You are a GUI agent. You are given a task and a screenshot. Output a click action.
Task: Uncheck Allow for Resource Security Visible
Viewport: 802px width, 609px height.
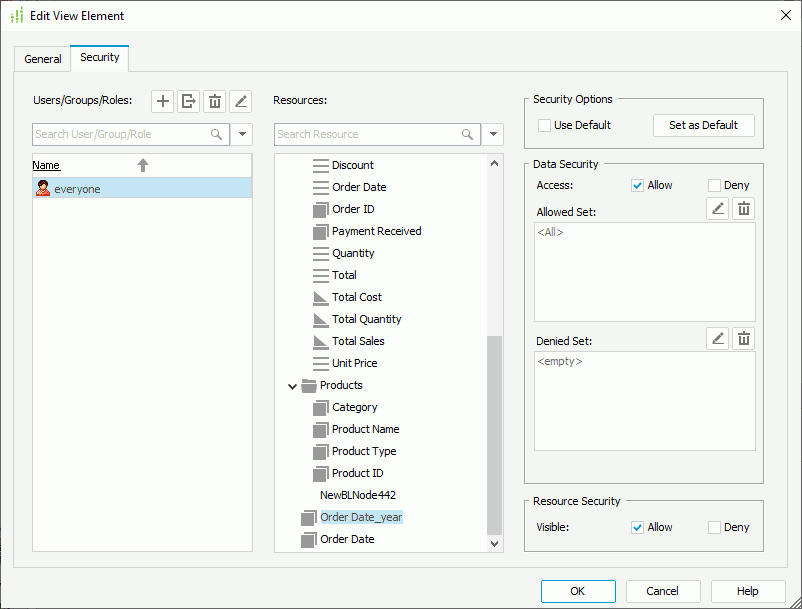pos(637,527)
